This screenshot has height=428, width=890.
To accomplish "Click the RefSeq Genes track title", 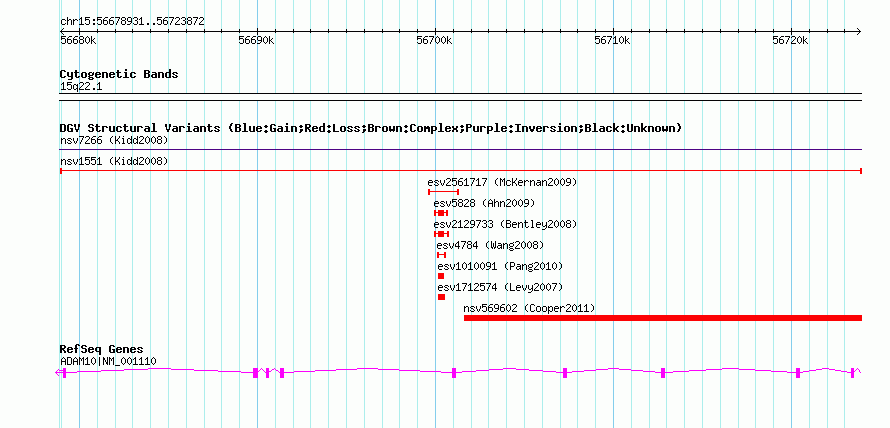I will click(102, 349).
